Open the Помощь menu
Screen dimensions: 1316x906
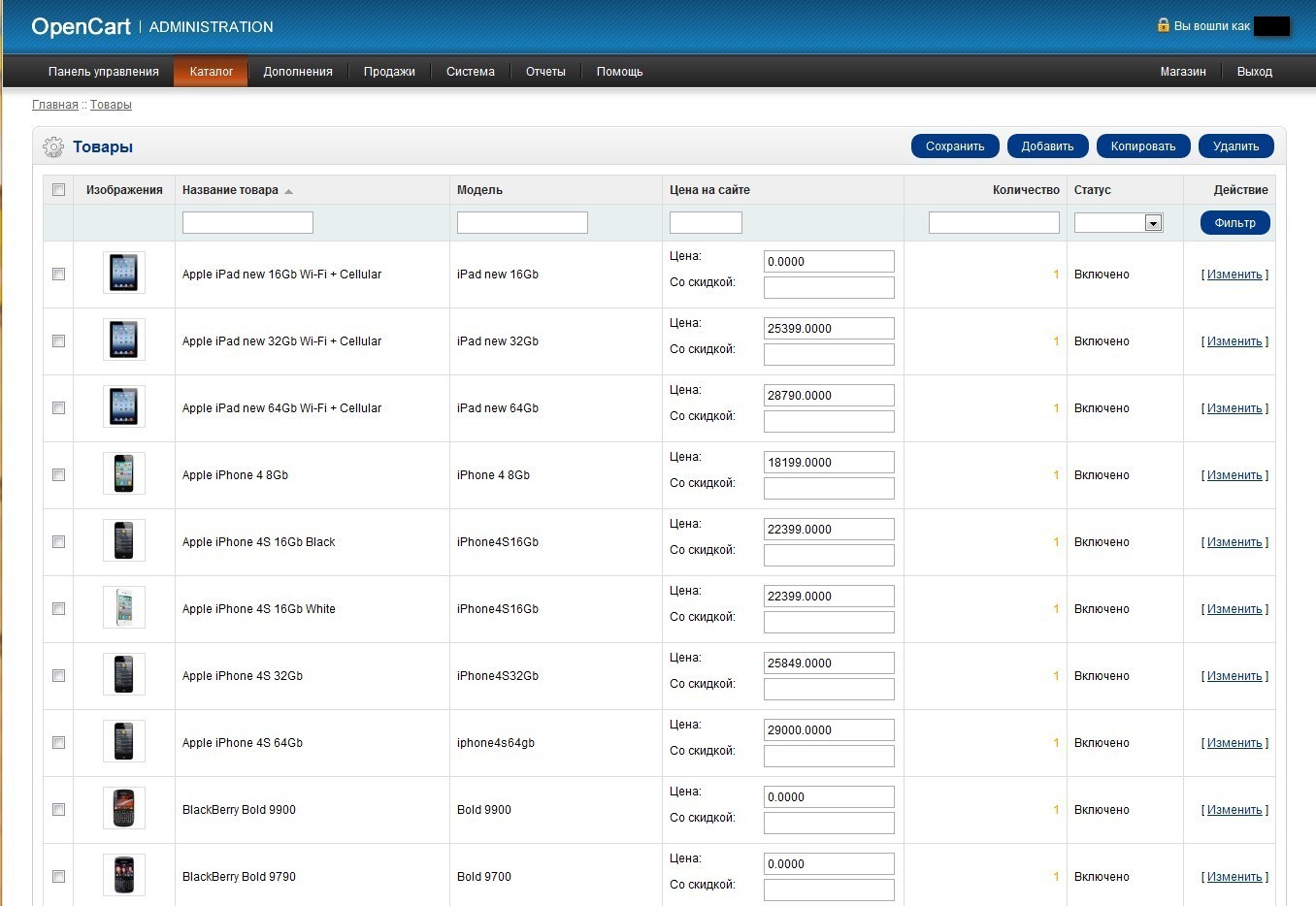click(620, 72)
